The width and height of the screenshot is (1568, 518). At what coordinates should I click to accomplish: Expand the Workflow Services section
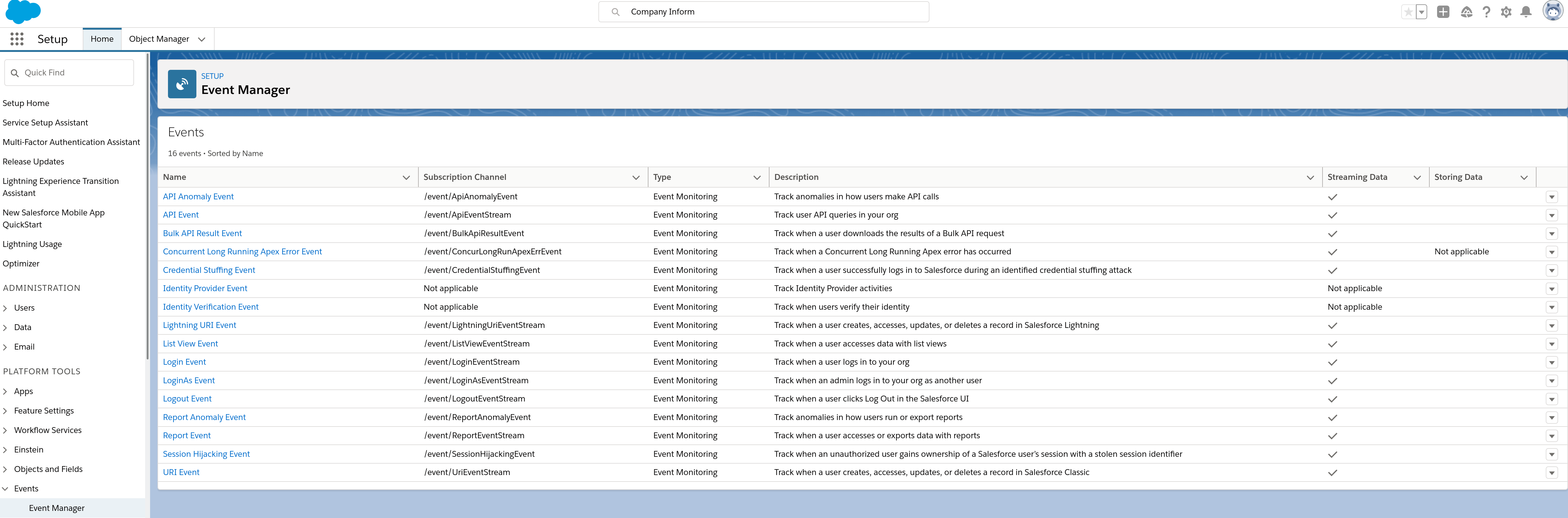click(5, 431)
